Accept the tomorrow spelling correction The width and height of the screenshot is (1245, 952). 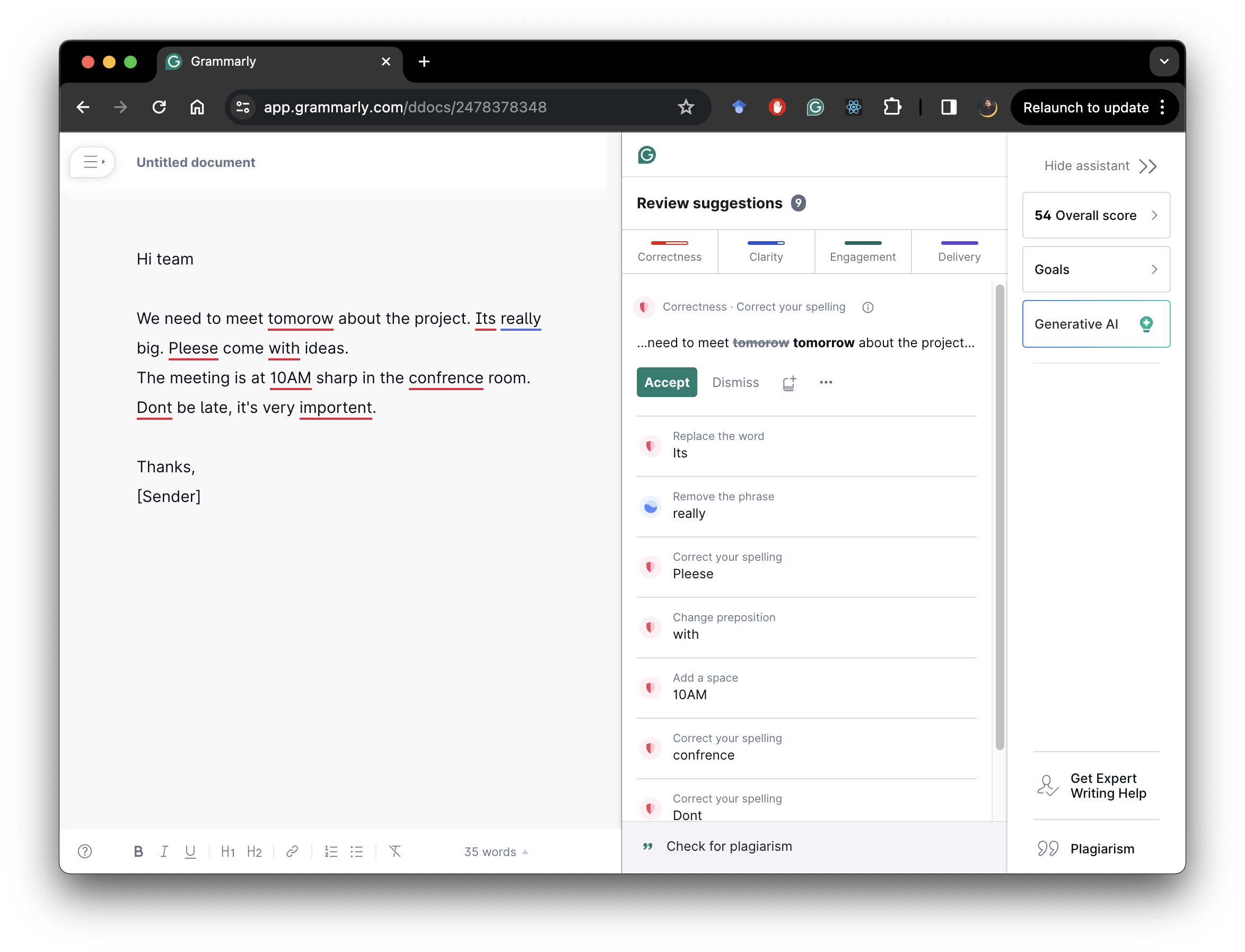point(667,383)
